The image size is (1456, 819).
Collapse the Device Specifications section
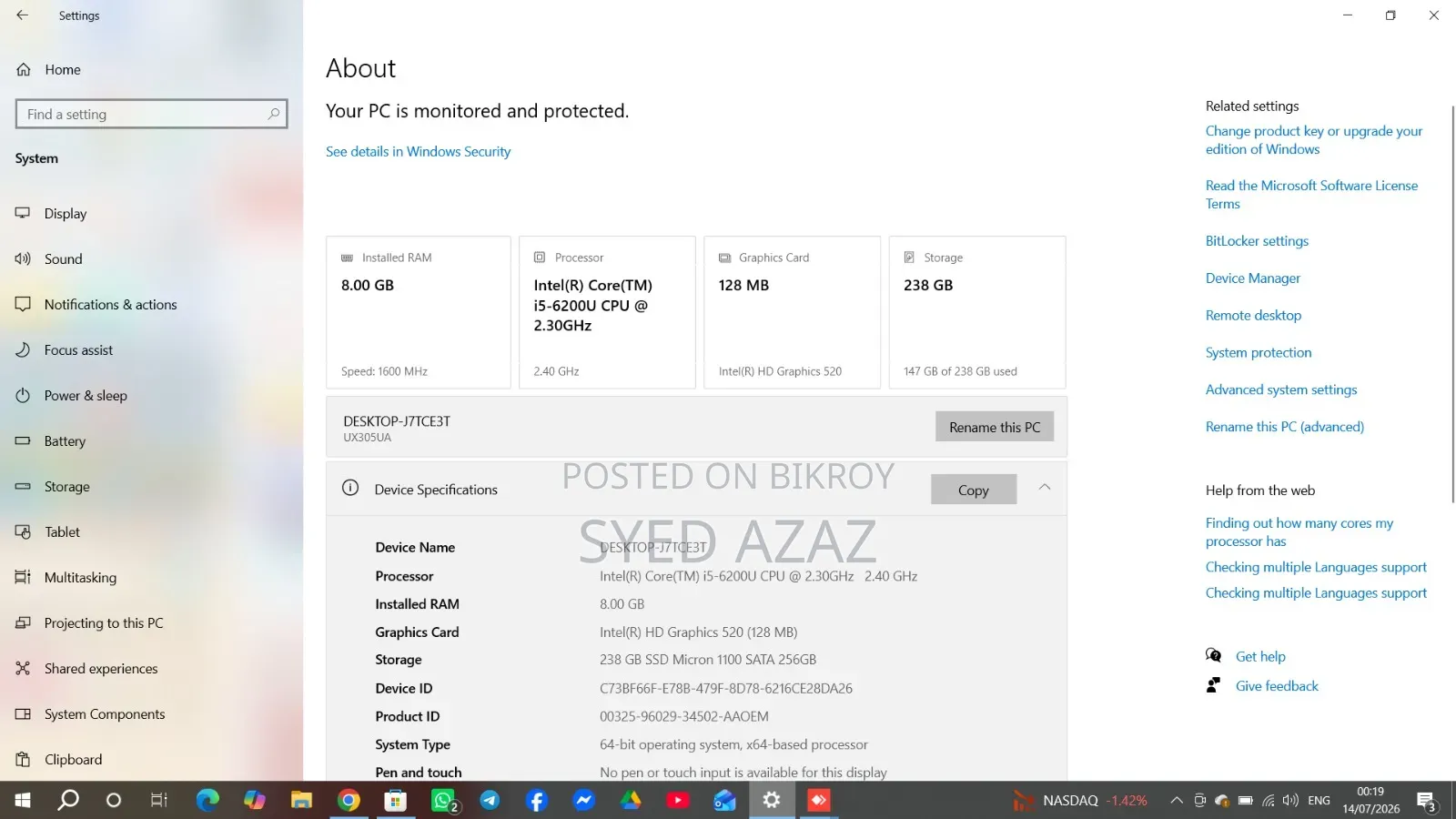coord(1045,488)
